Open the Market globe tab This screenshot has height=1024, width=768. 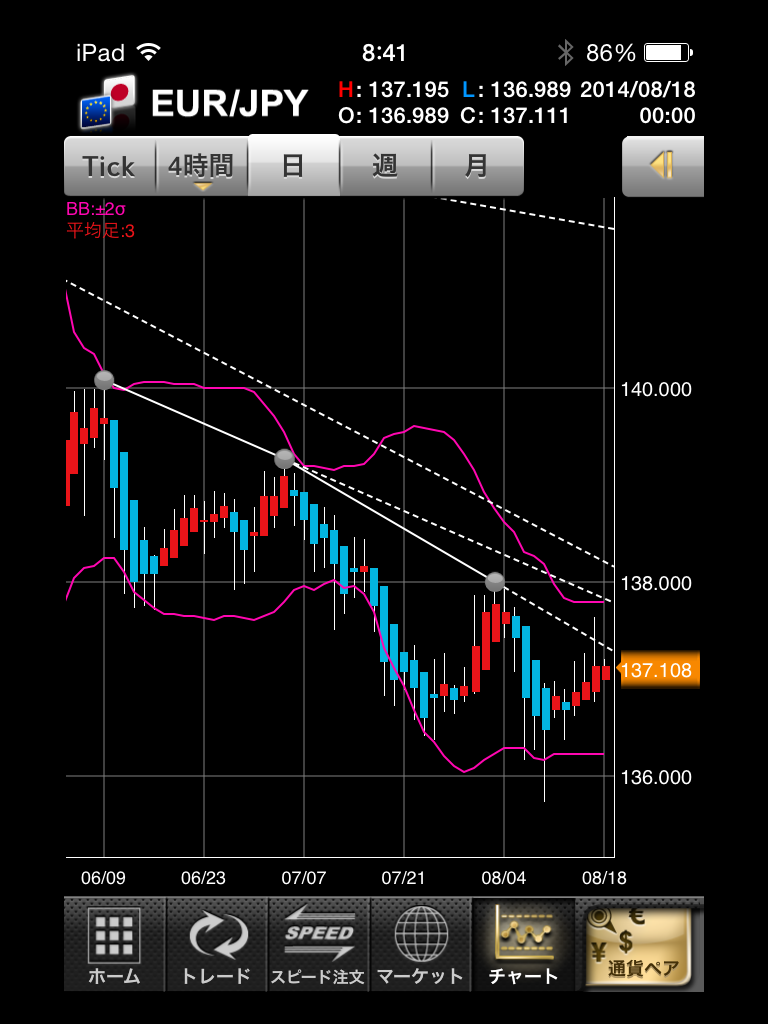(x=421, y=944)
